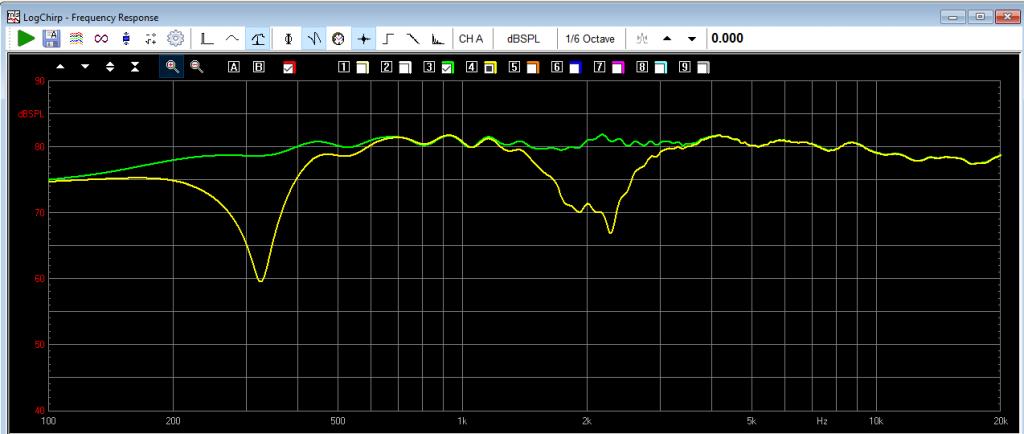The image size is (1024, 434).
Task: Toggle the white trace 2 checkbox
Action: 406,67
